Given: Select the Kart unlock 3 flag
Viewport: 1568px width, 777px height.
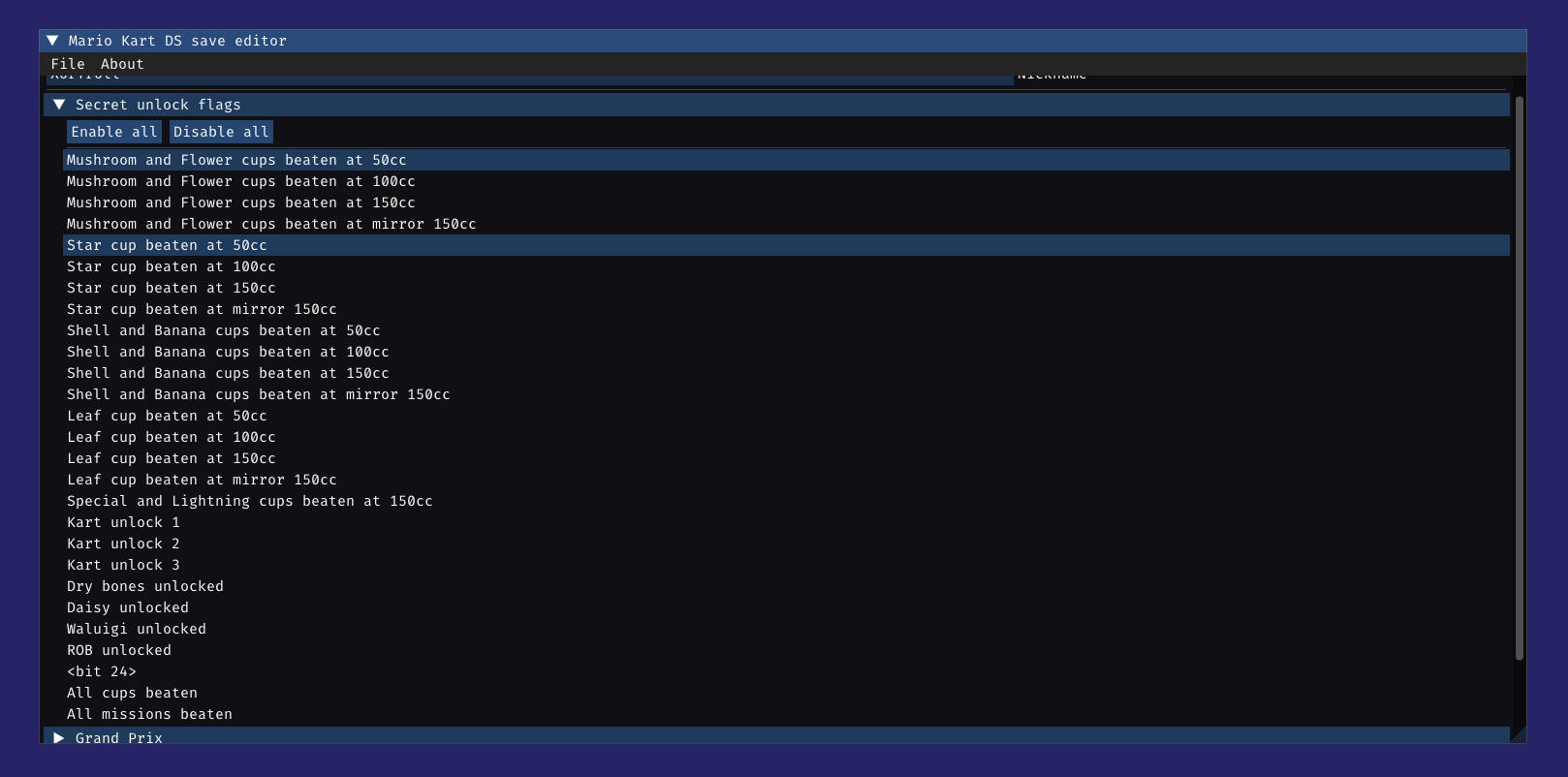Looking at the screenshot, I should click(x=786, y=565).
